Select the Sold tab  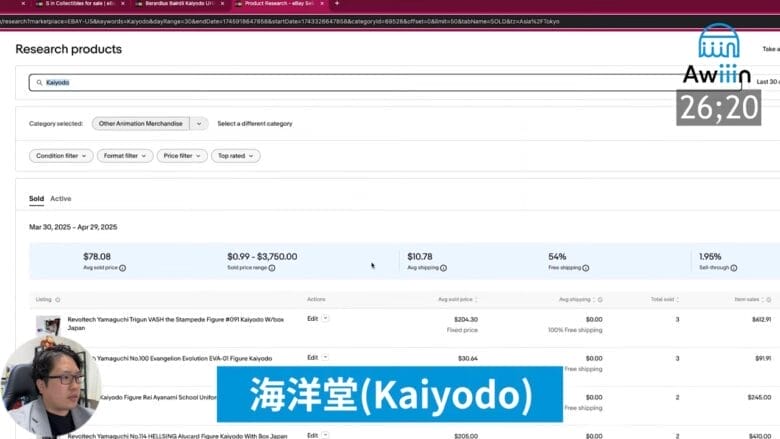36,199
